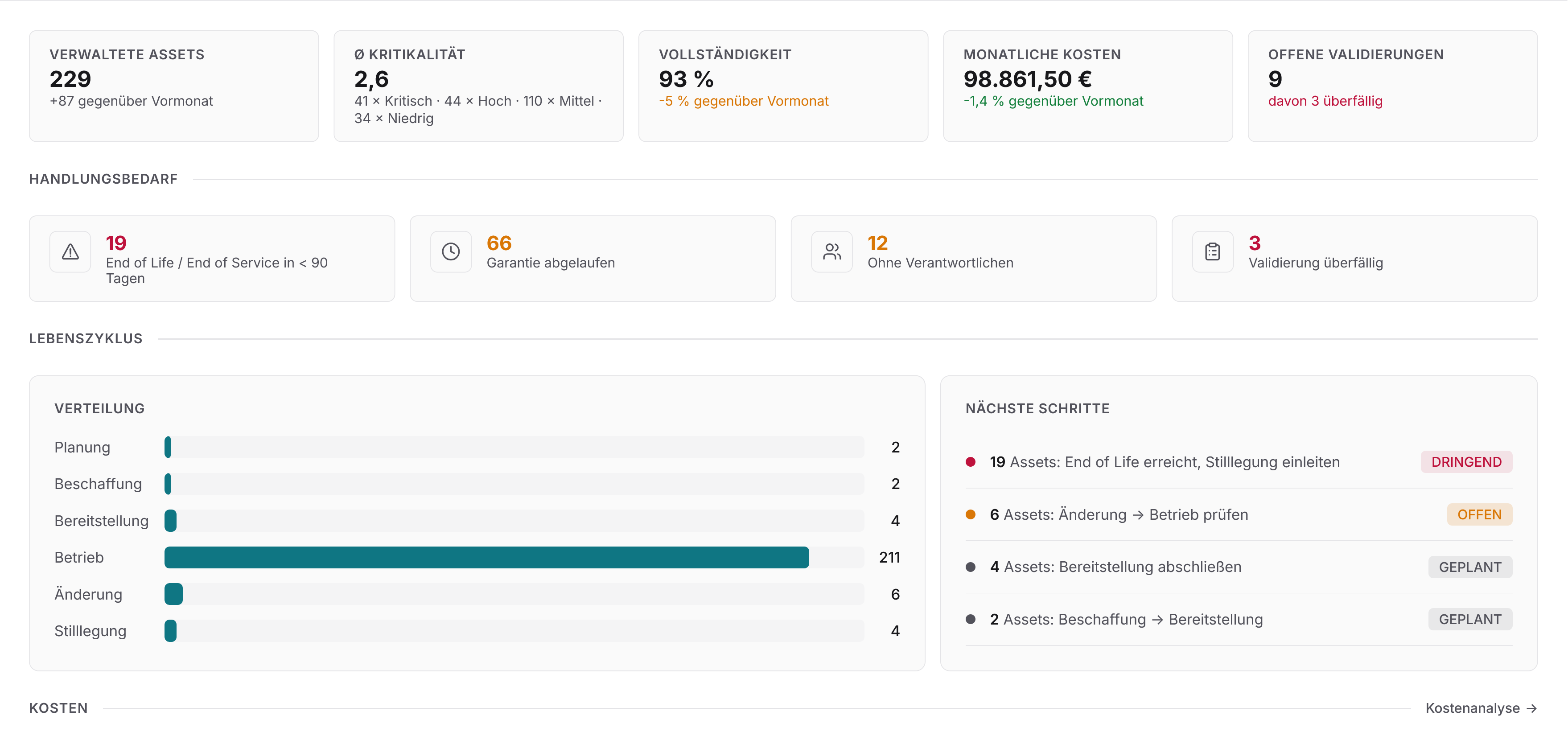Image resolution: width=1568 pixels, height=736 pixels.
Task: Click the clock icon for Garantie abgelaufen
Action: pyautogui.click(x=450, y=251)
